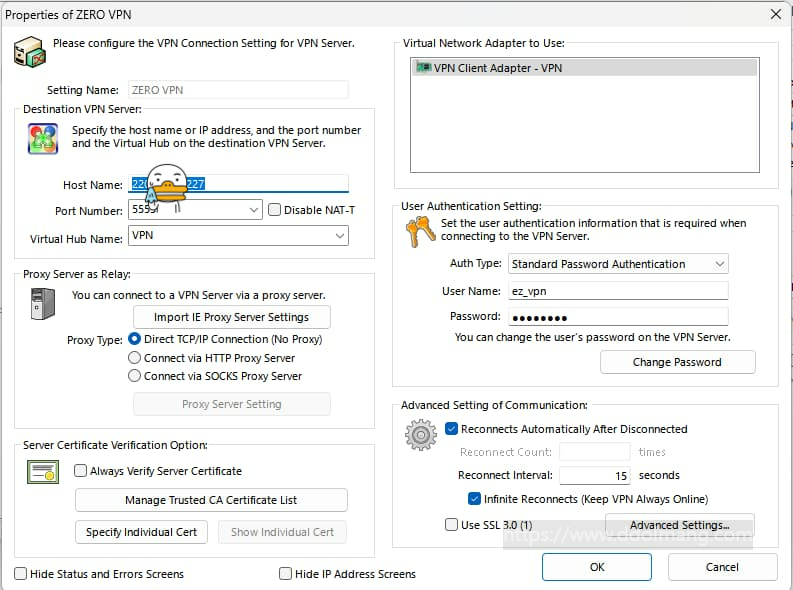The width and height of the screenshot is (793, 590).
Task: Click the advanced communication gear icon
Action: [420, 435]
